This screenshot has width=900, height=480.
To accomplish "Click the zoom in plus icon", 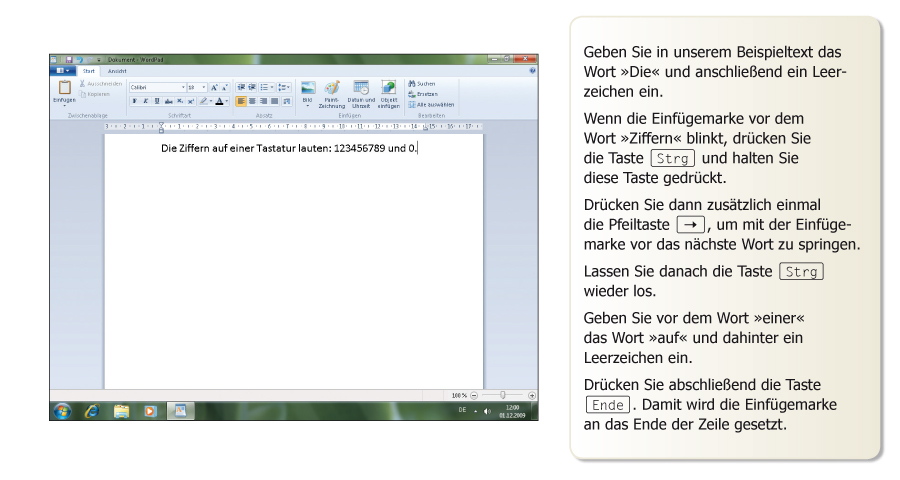I will point(531,396).
